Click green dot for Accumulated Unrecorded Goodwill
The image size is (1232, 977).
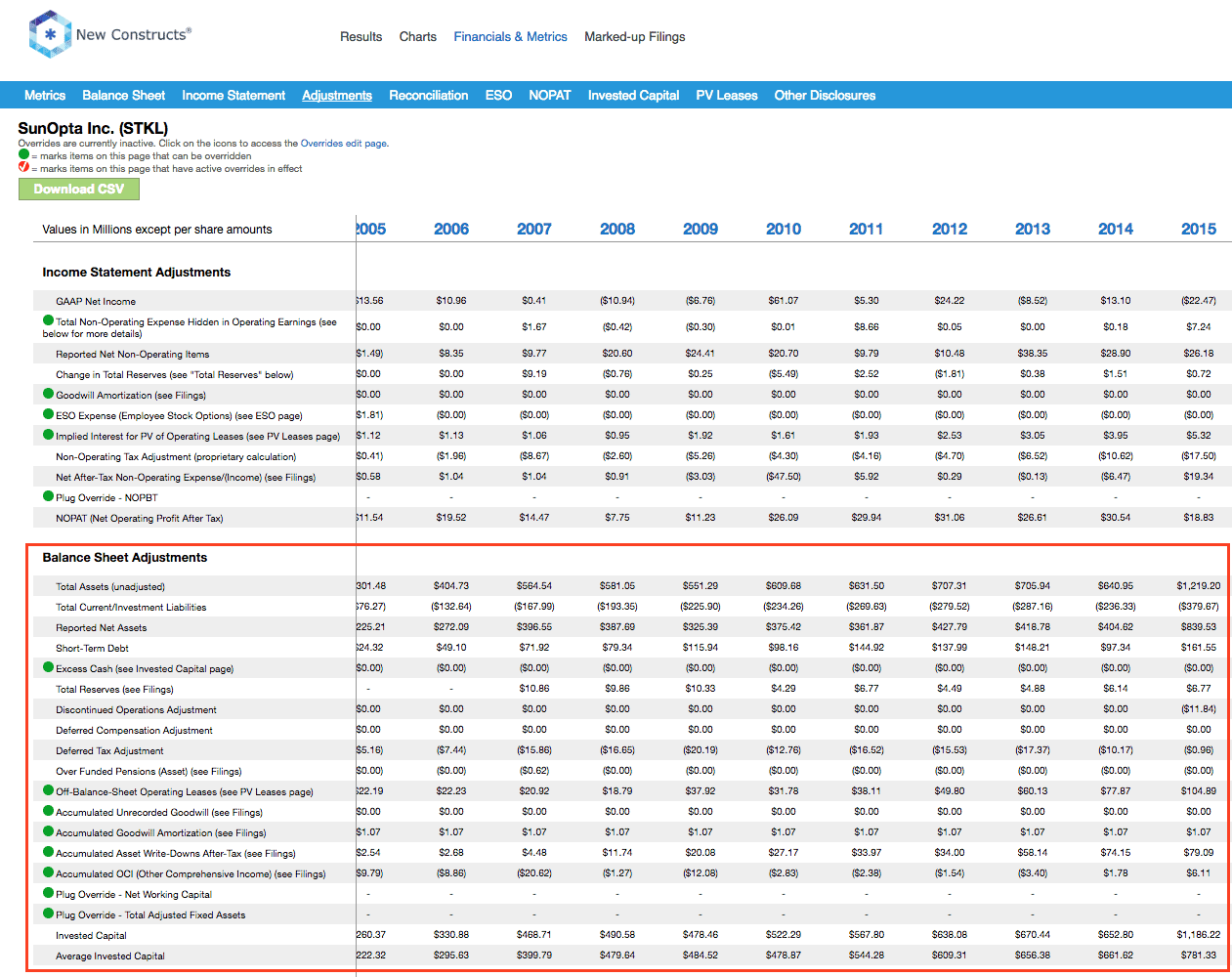pos(48,811)
